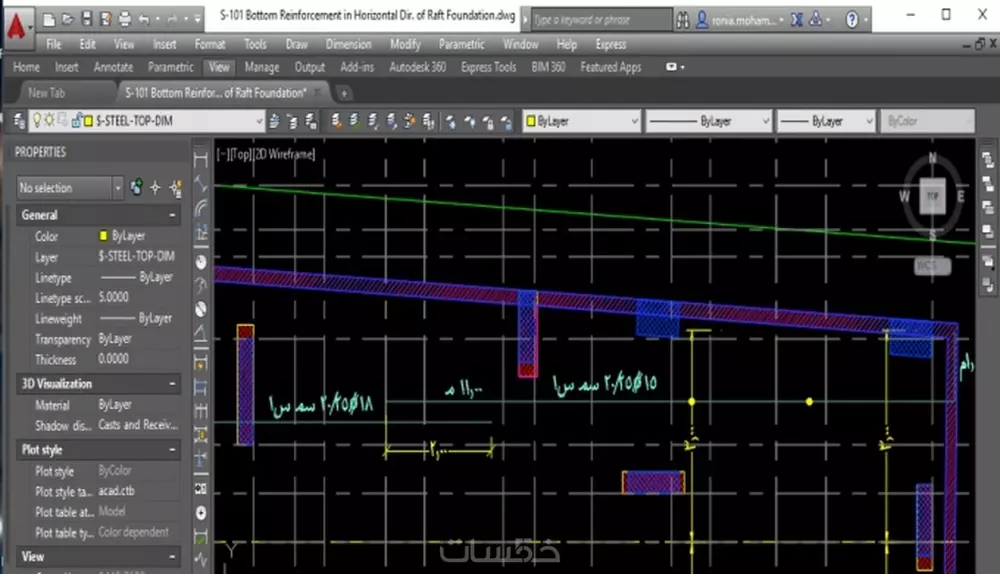Switch to the Express Tools ribbon tab
Screen dimensions: 1000x574
(x=488, y=68)
